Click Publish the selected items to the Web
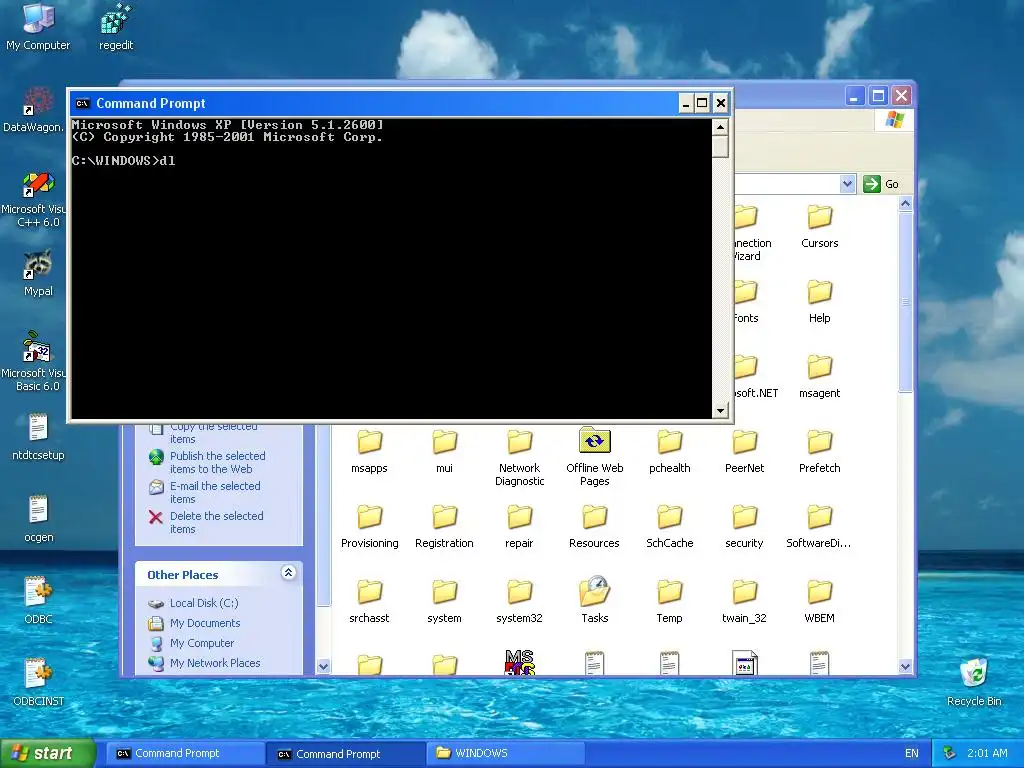Image resolution: width=1024 pixels, height=768 pixels. [217, 462]
